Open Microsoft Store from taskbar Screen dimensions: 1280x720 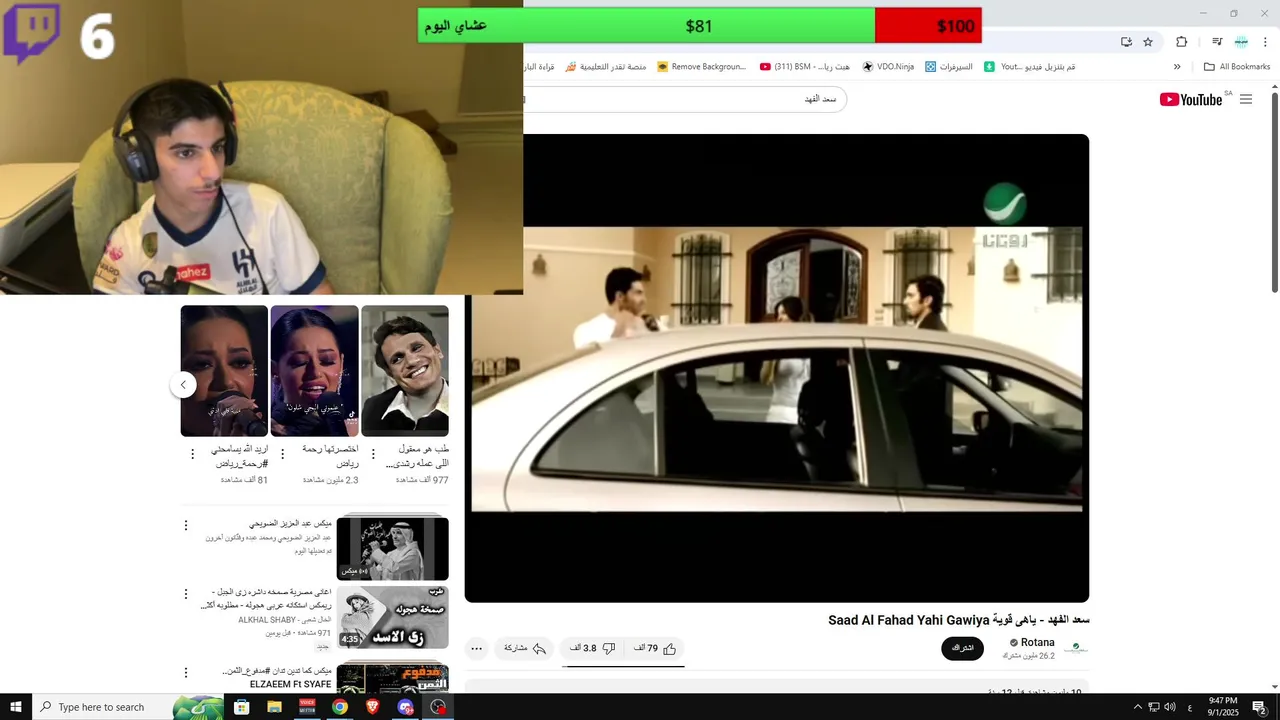pyautogui.click(x=241, y=706)
